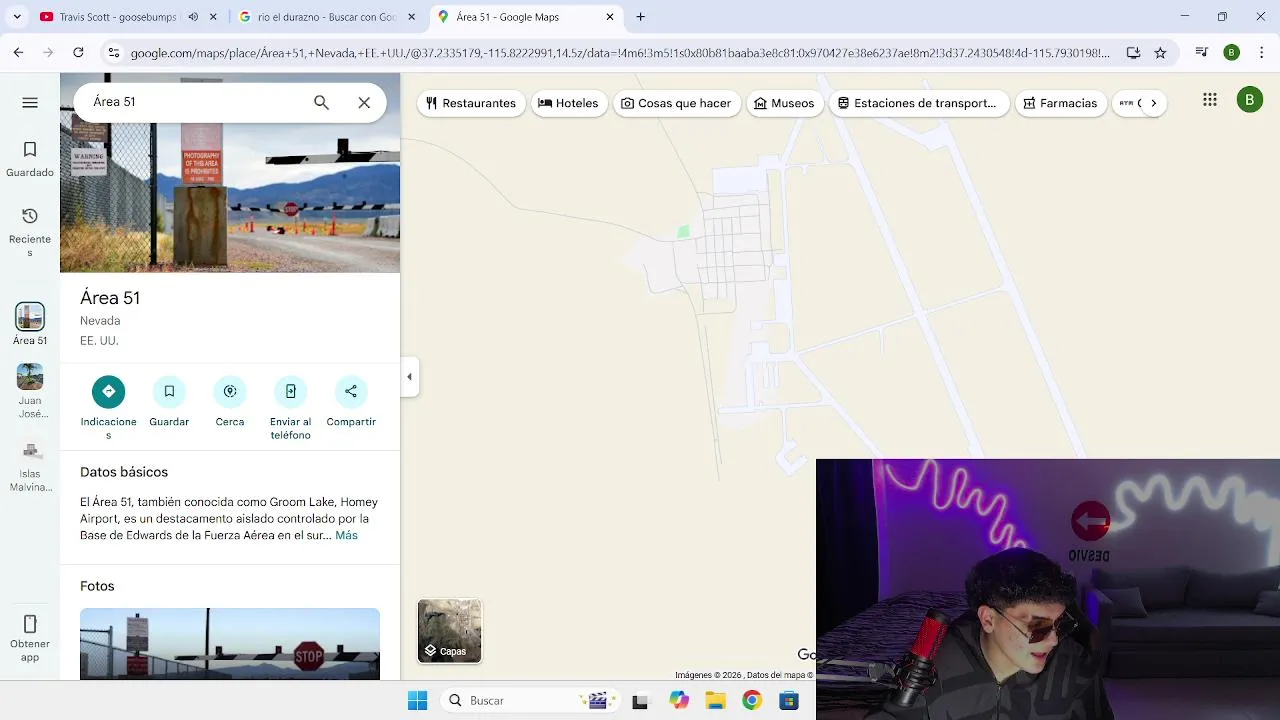Expand the description with the Más link
1280x720 pixels.
[346, 535]
